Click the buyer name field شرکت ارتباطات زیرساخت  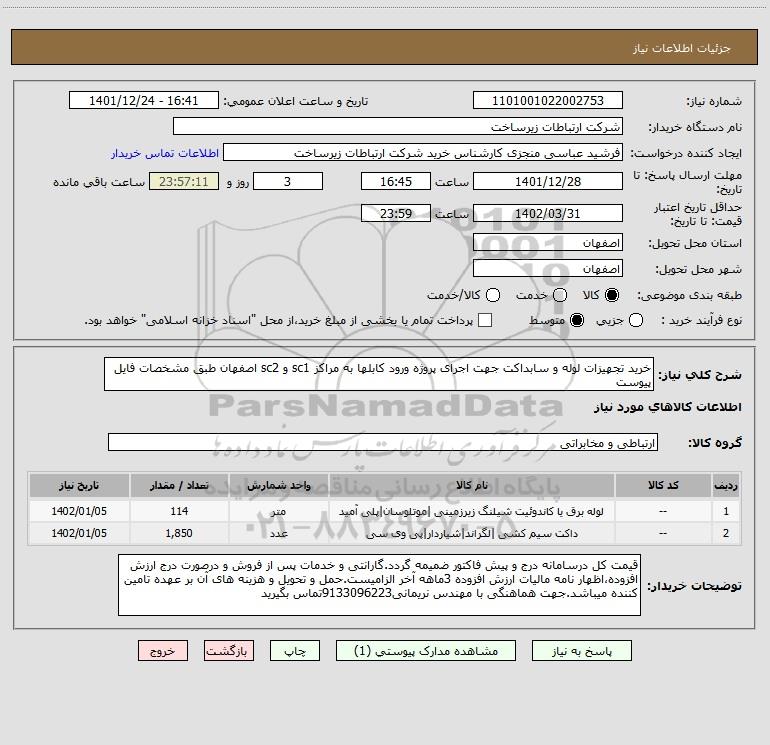(x=398, y=126)
